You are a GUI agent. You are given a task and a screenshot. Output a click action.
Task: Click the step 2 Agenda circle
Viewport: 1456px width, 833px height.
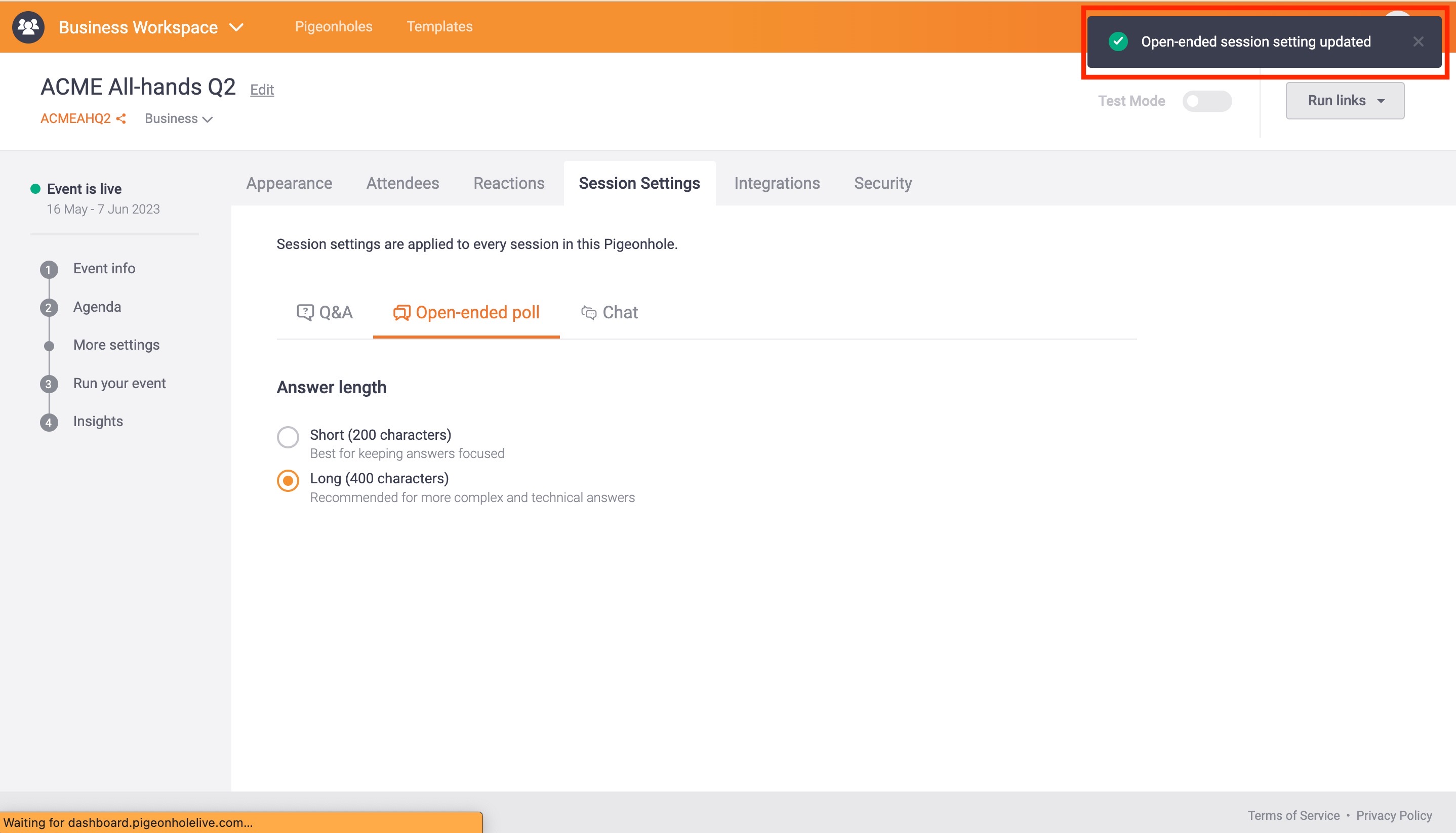(49, 308)
